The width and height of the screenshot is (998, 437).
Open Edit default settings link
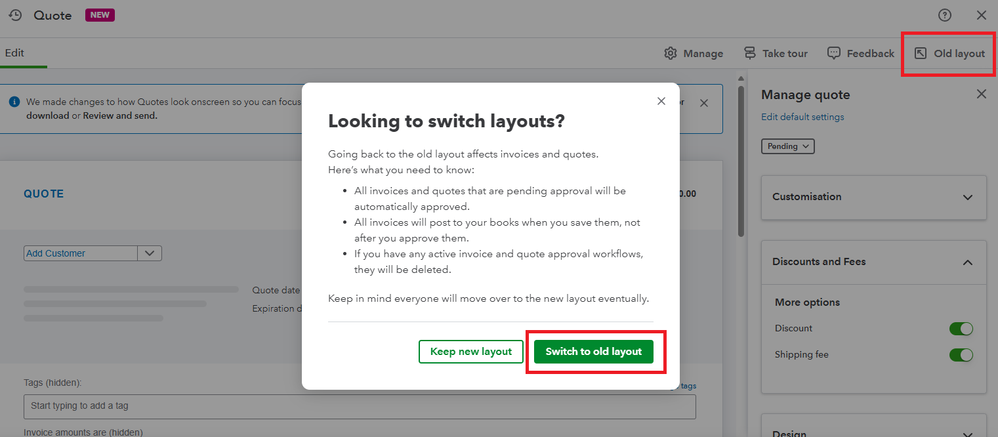(802, 117)
